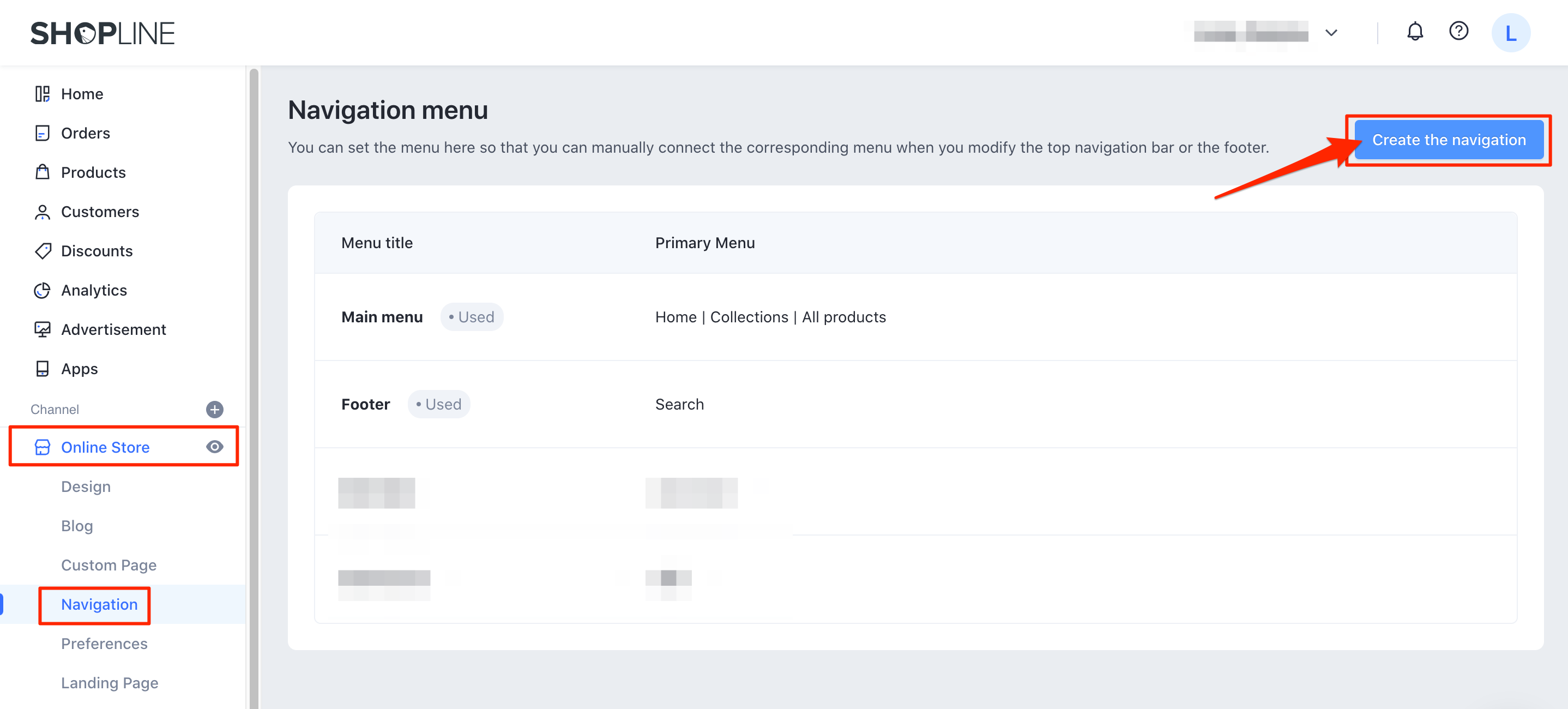
Task: Open Analytics via its pie chart icon
Action: click(x=42, y=291)
